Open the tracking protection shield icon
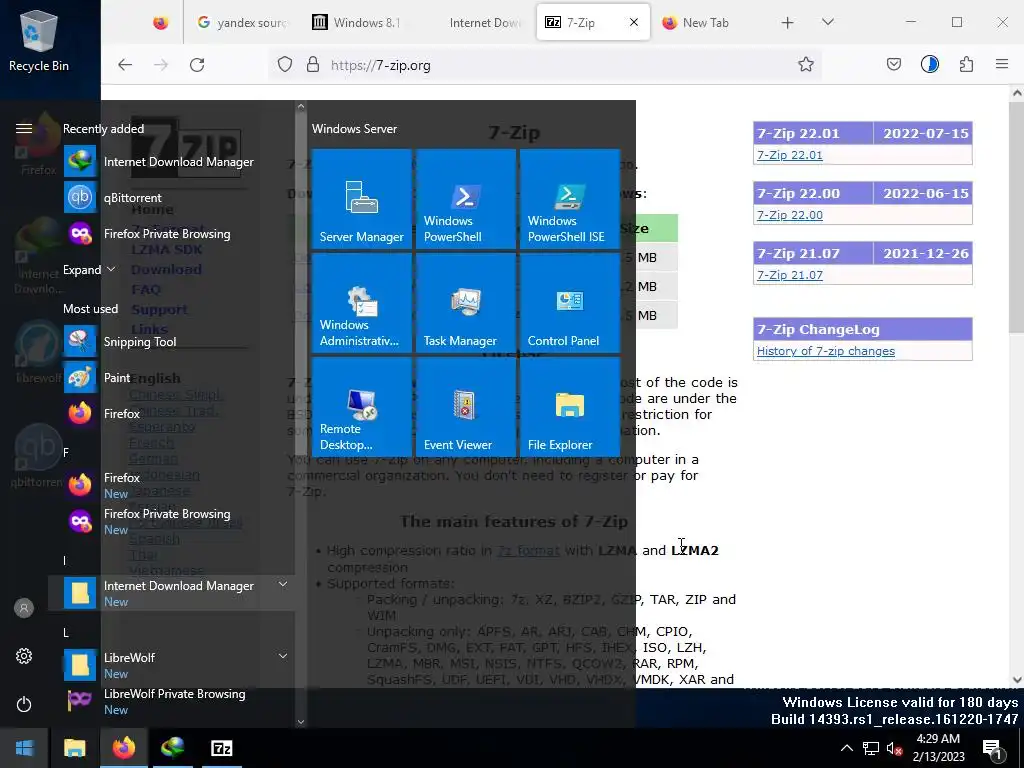The image size is (1024, 768). tap(285, 65)
